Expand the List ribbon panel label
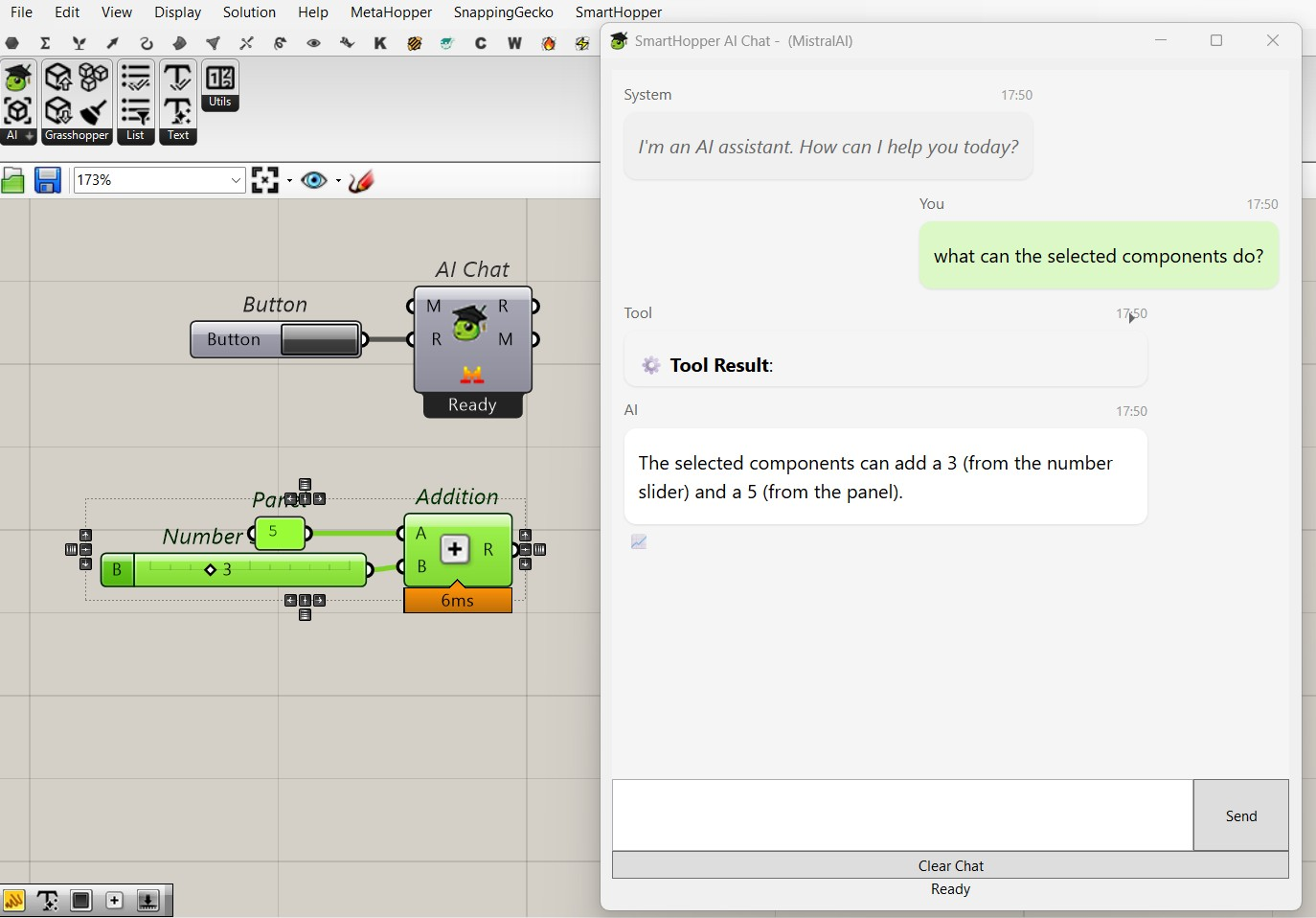Screen dimensions: 1316x918 (x=135, y=136)
